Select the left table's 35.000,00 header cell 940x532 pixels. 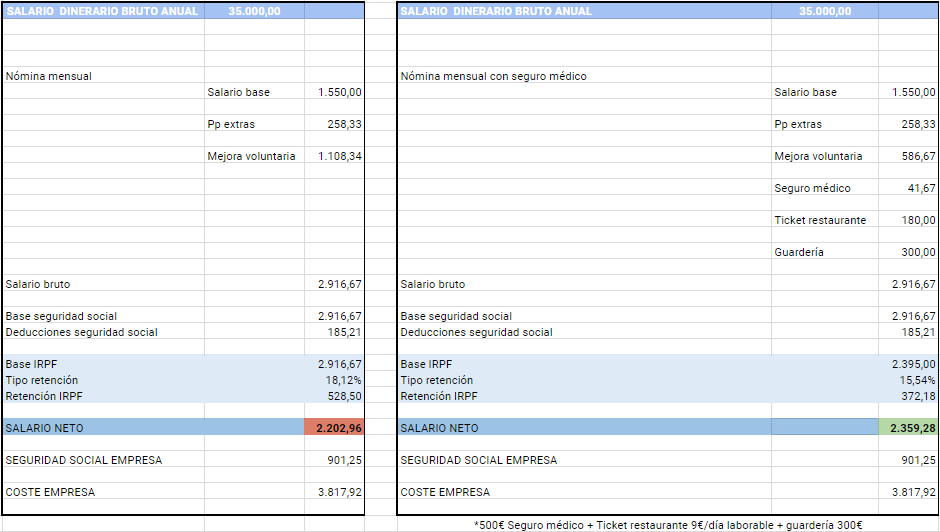pyautogui.click(x=253, y=11)
